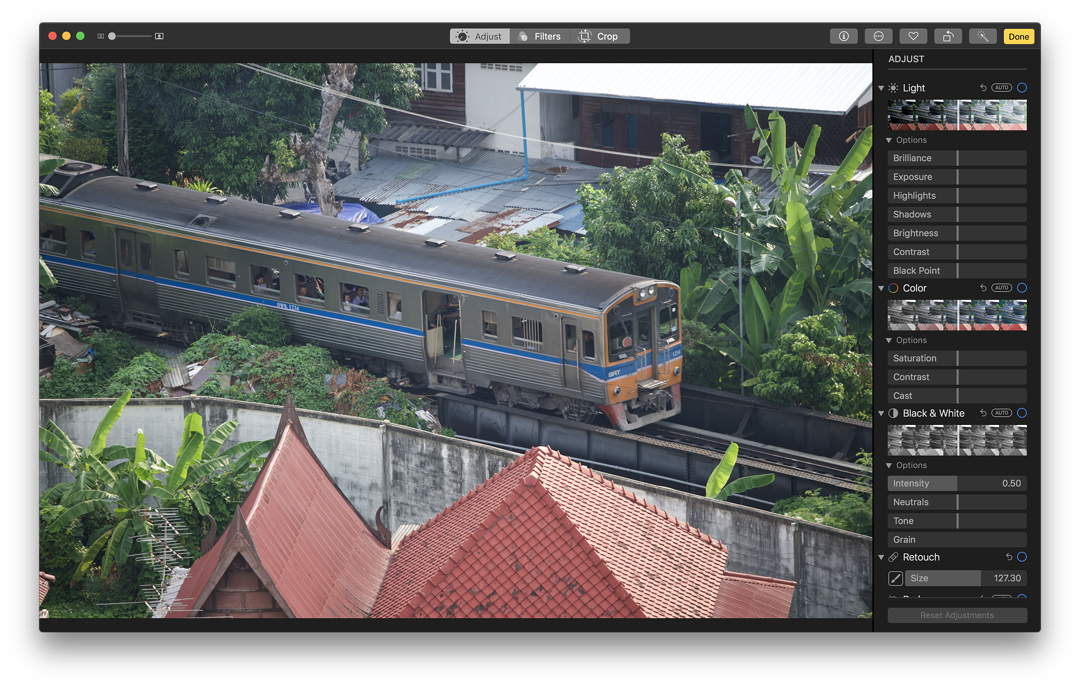
Task: Click the Light sun icon
Action: tap(893, 88)
